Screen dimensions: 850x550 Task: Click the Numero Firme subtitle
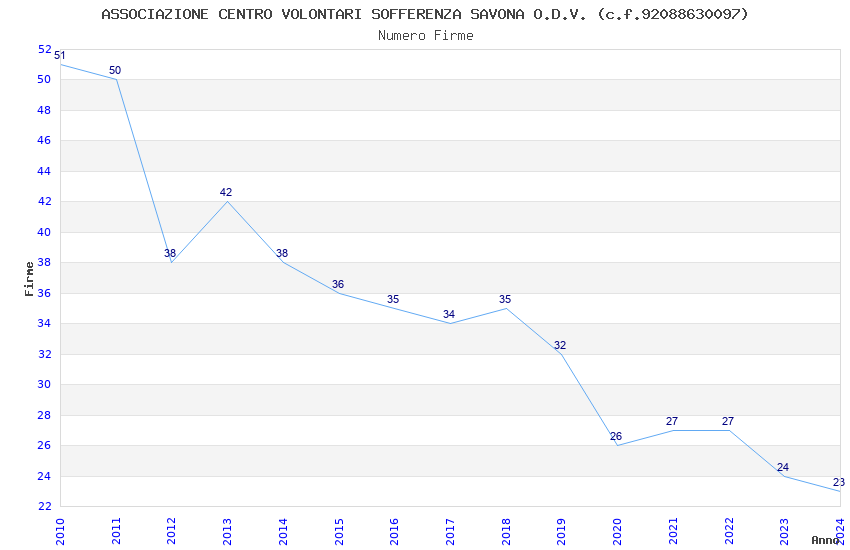tap(426, 35)
